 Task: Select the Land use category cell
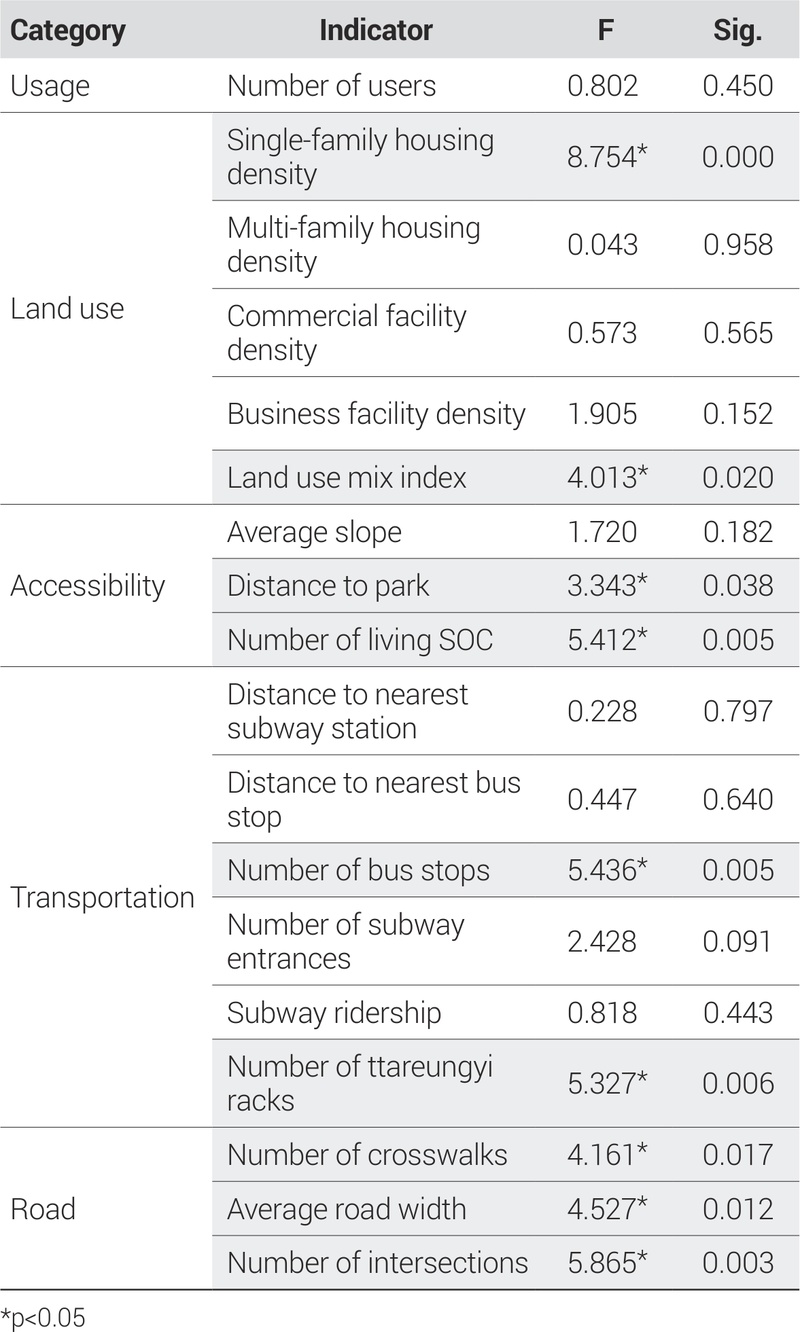point(67,308)
